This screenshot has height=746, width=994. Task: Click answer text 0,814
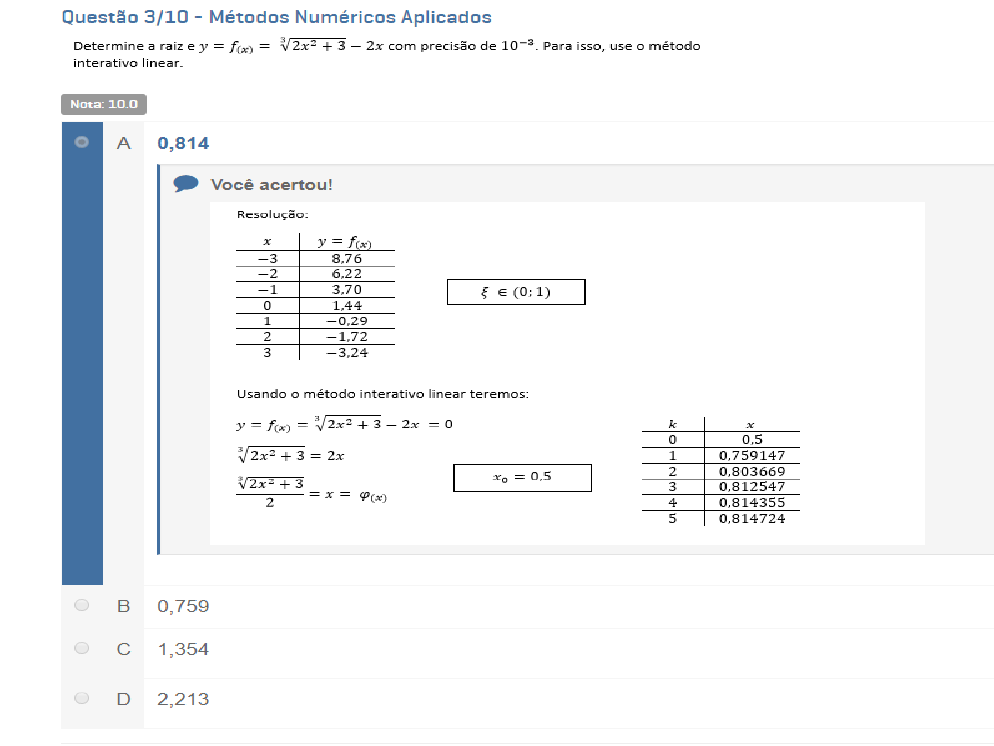click(x=183, y=143)
